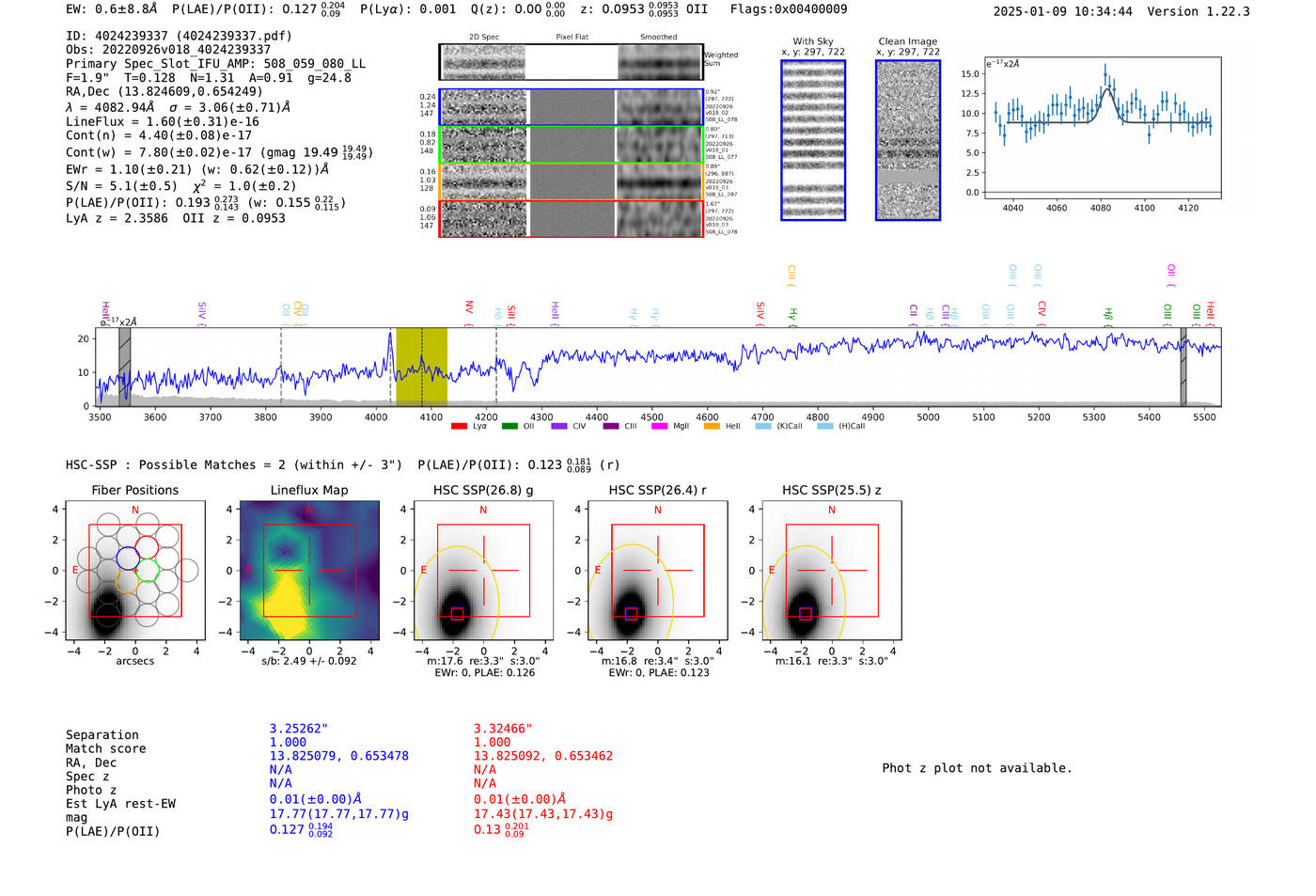The image size is (1316, 896).
Task: Click the blue separation value 3.25262"
Action: click(299, 729)
